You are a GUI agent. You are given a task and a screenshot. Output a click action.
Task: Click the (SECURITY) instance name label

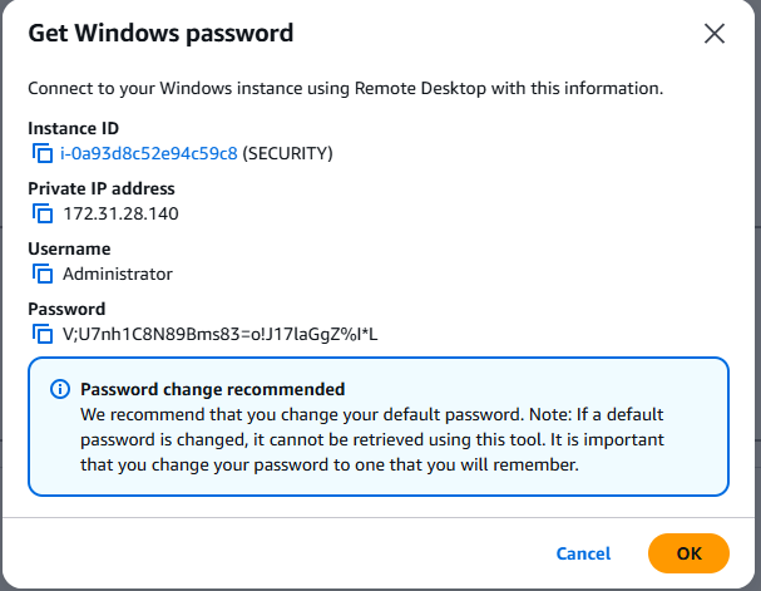click(288, 153)
